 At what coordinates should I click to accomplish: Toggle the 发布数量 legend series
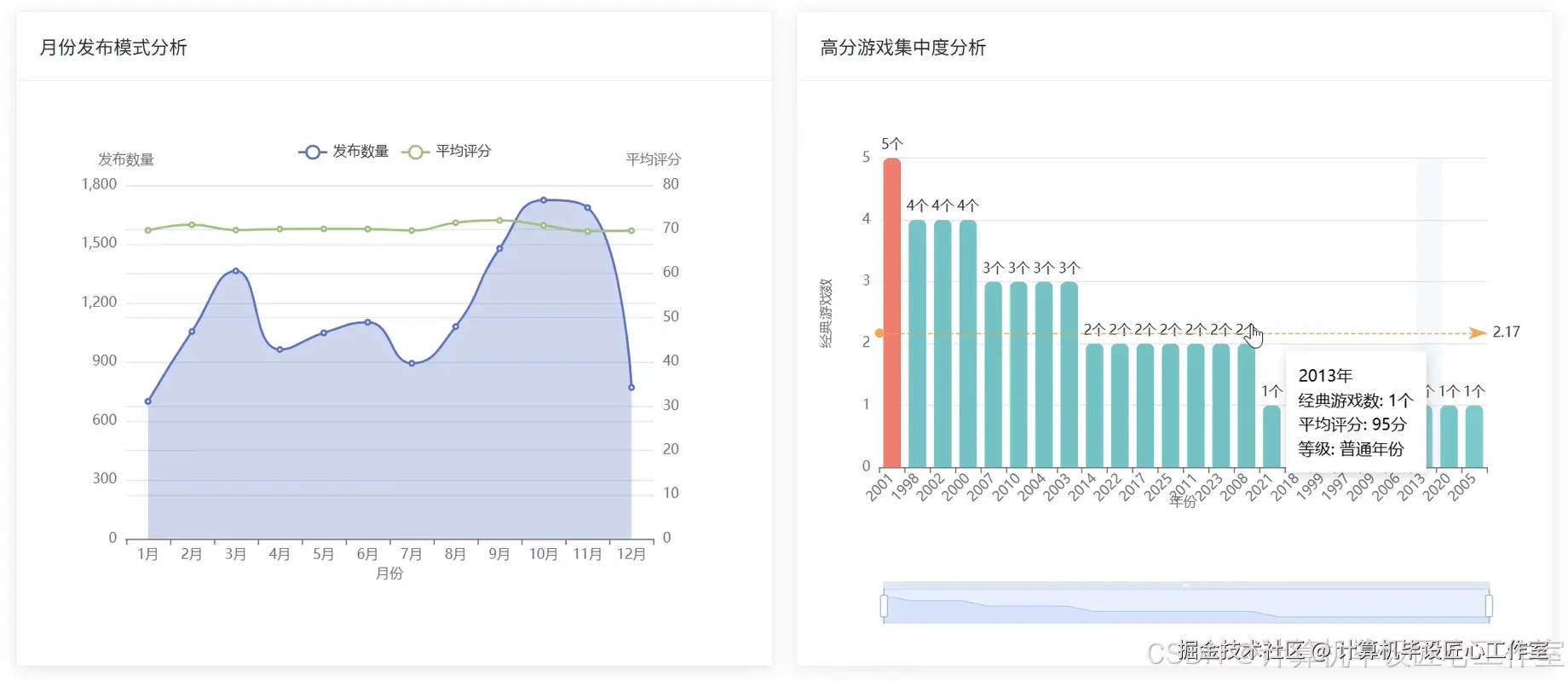click(343, 152)
